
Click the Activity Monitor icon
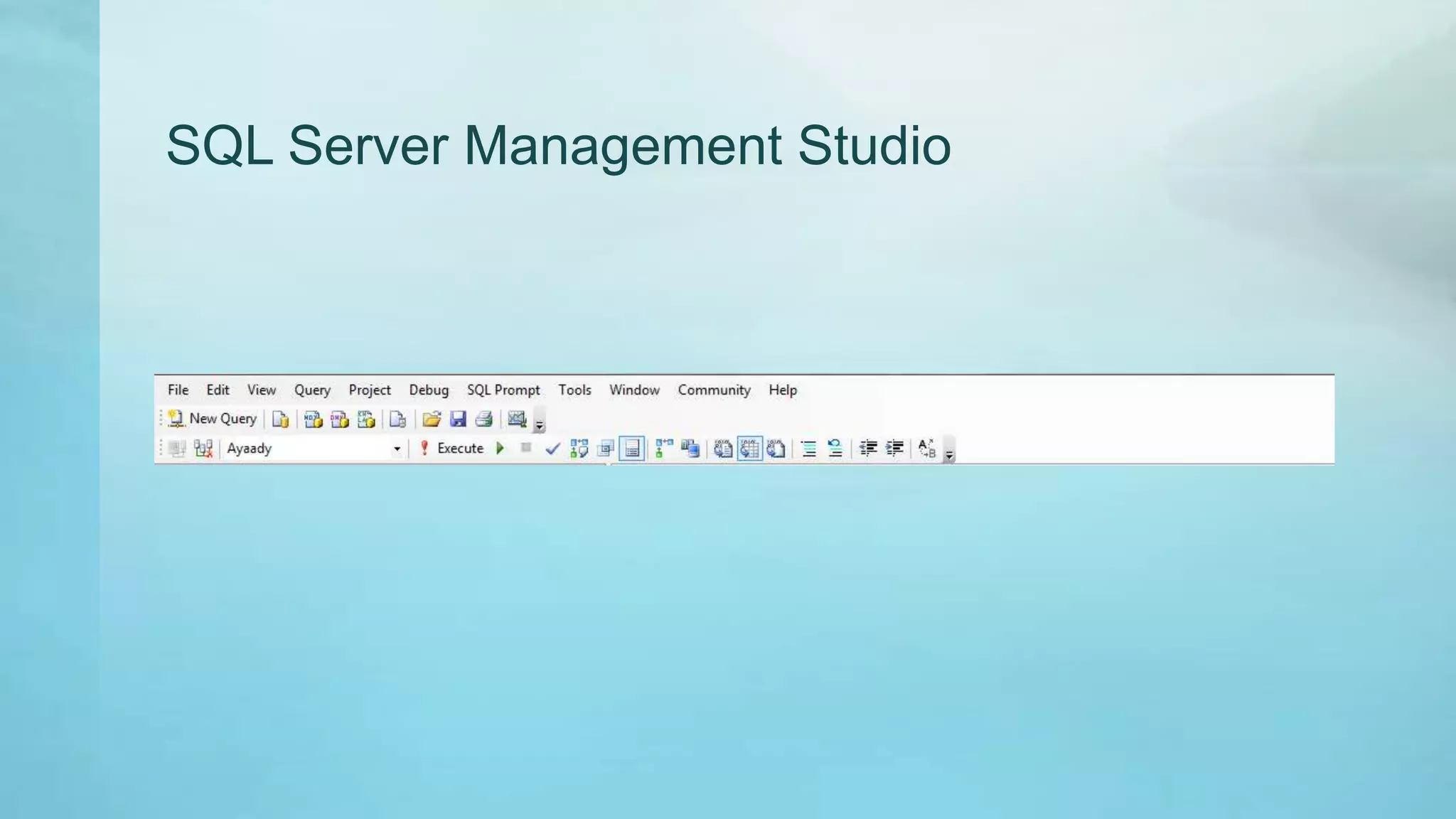click(x=517, y=419)
